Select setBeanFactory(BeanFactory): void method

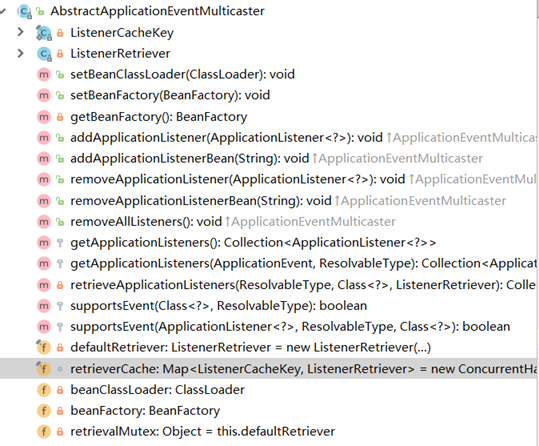(170, 96)
